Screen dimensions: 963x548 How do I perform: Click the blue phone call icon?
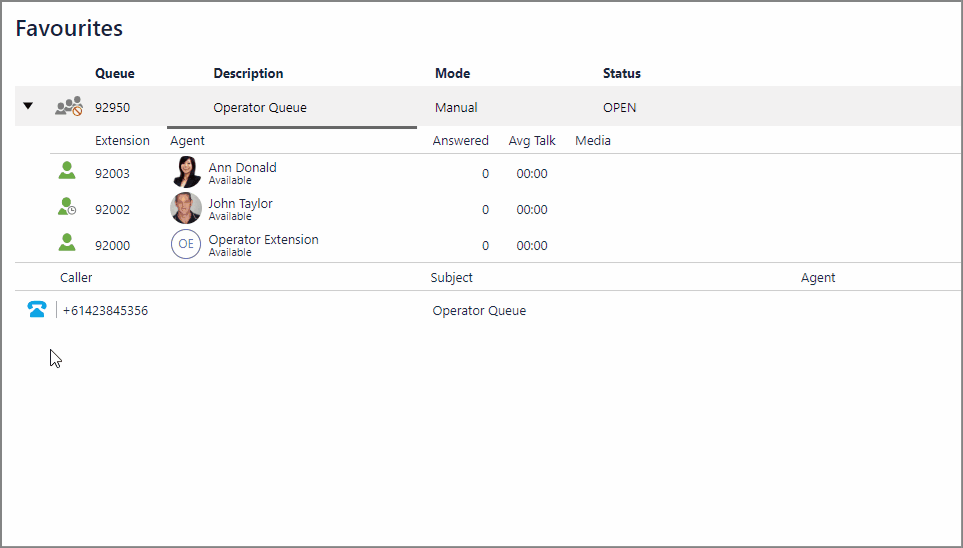37,310
